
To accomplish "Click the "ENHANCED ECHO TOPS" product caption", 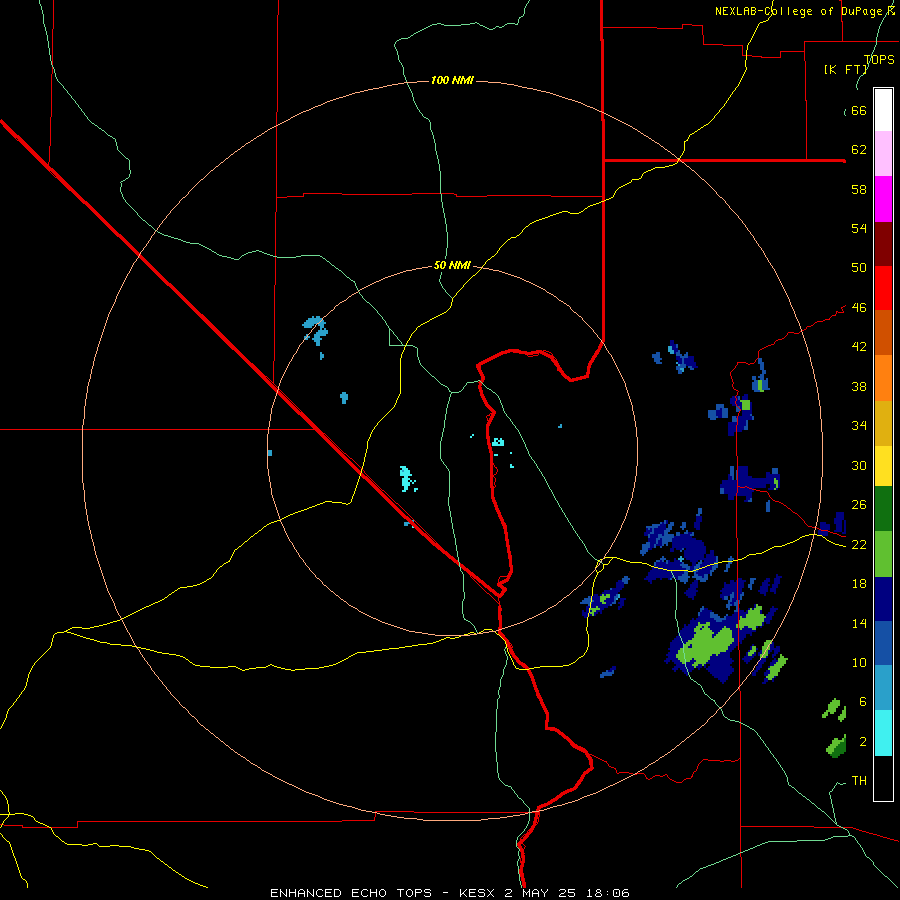I will point(351,893).
